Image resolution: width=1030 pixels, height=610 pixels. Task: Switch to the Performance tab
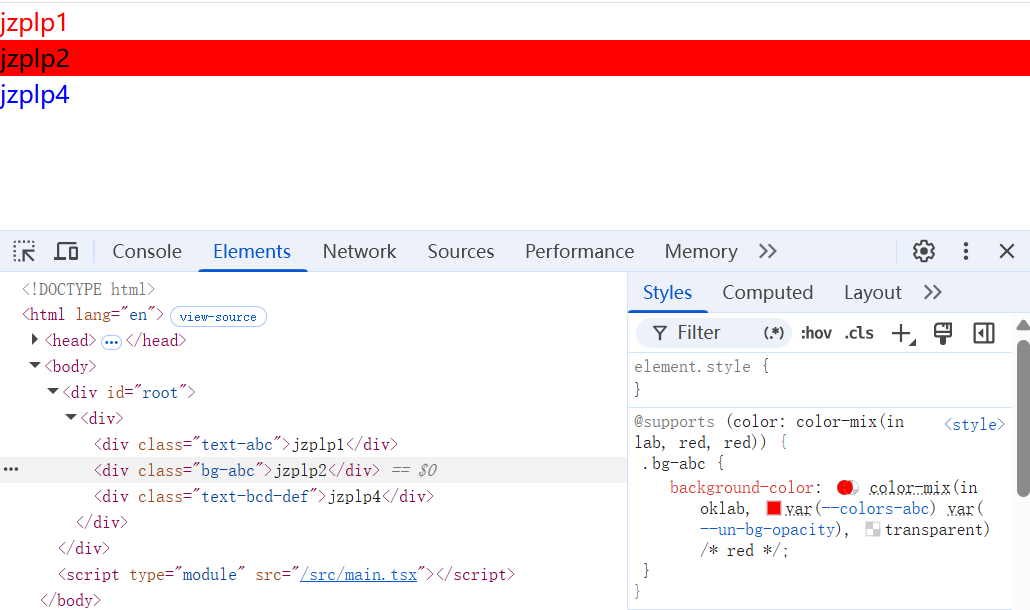(x=579, y=251)
